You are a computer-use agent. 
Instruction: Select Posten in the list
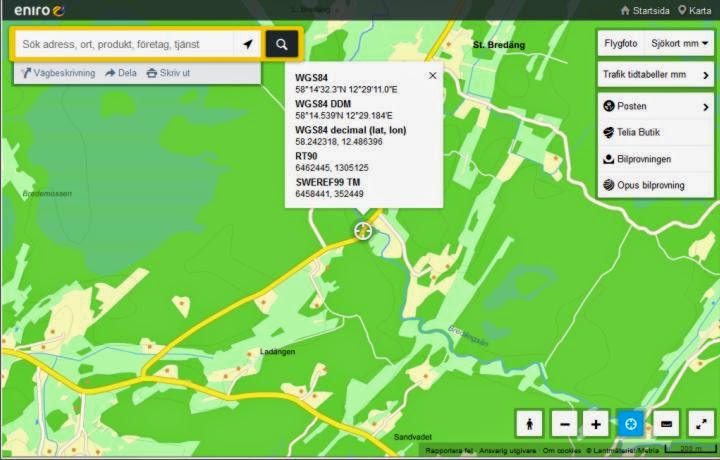(656, 107)
